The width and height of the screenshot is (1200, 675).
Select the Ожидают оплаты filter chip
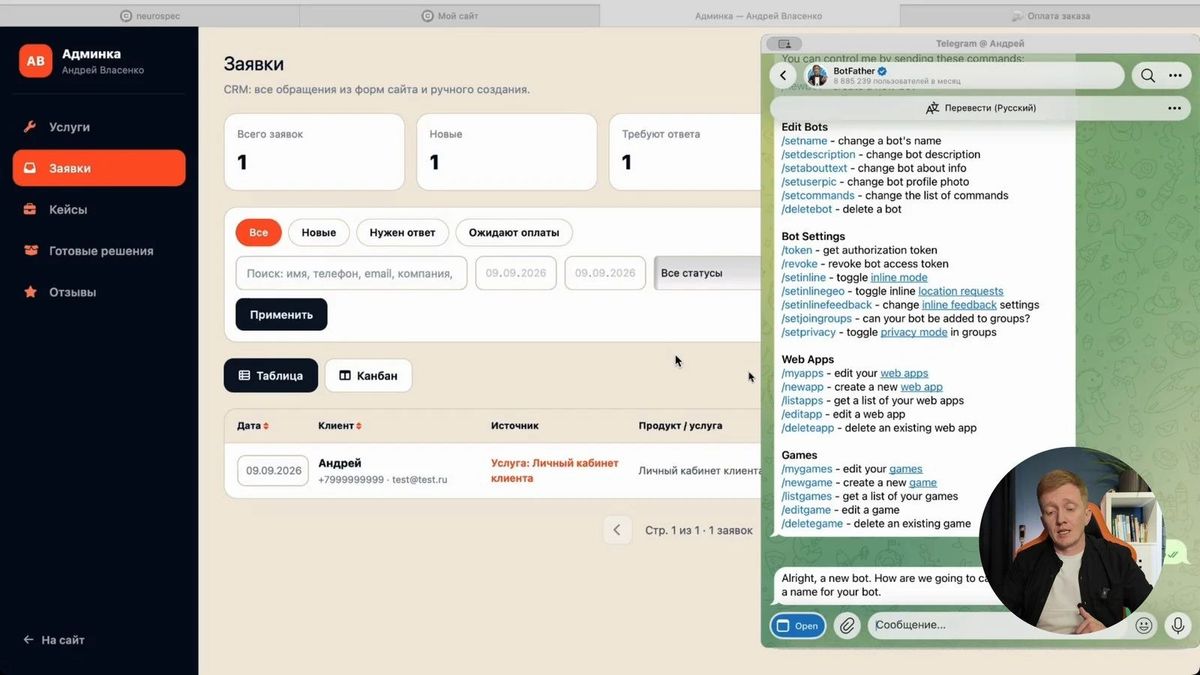tap(514, 233)
